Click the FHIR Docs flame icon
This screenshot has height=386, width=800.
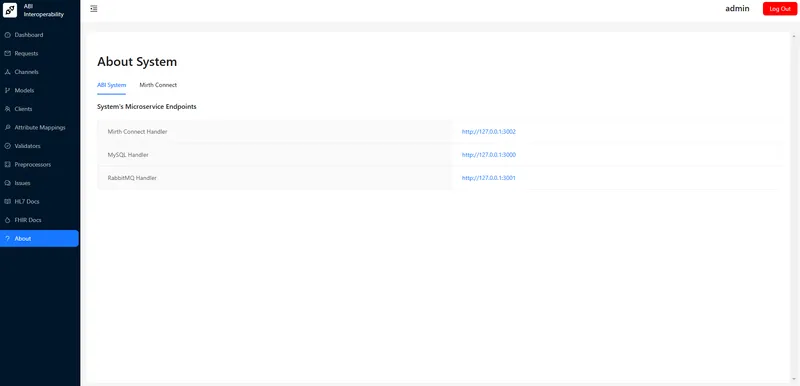8,220
